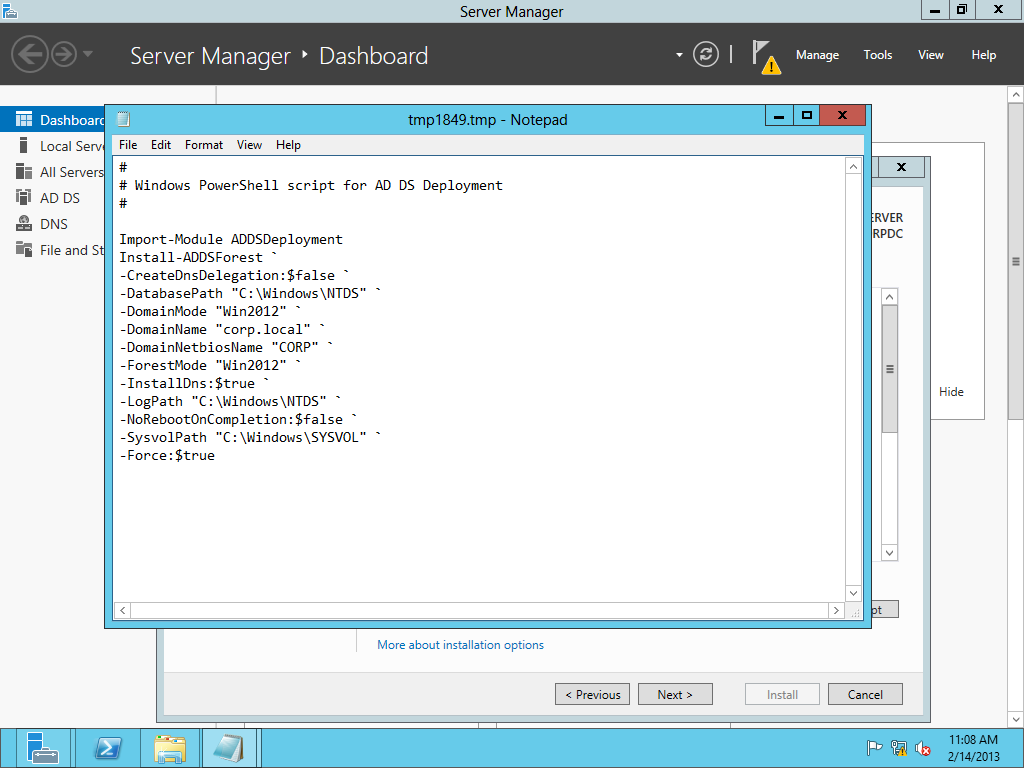Click the Action Center flag in system tray
This screenshot has height=768, width=1024.
(874, 748)
